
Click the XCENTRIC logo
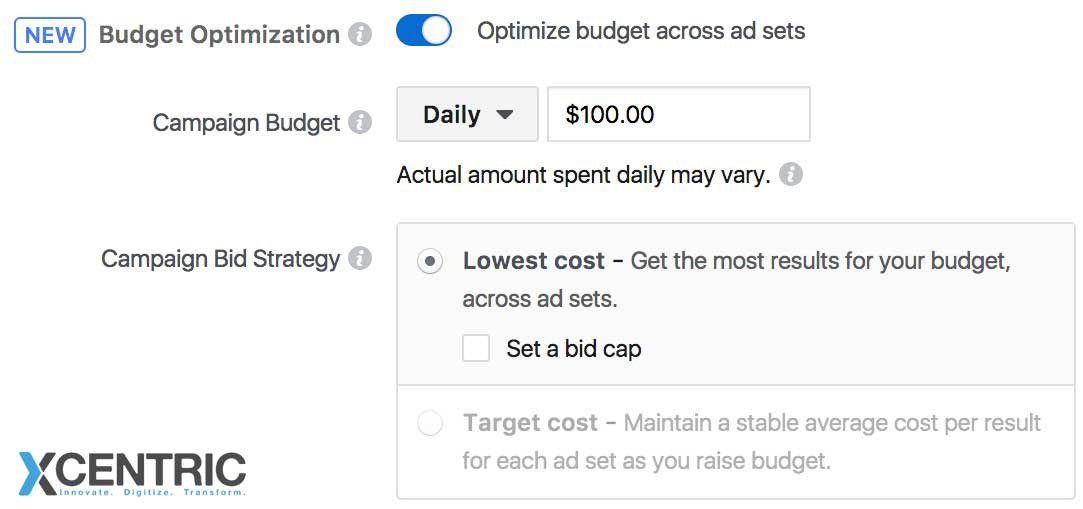[x=132, y=473]
